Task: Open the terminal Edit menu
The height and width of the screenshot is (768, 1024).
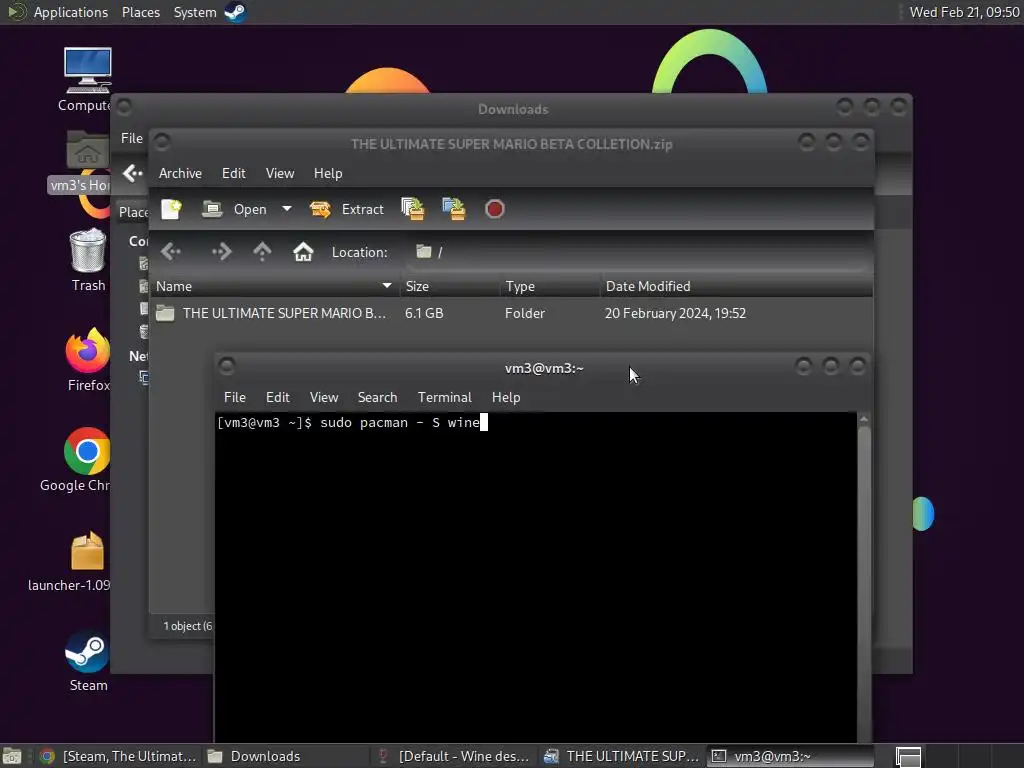Action: 278,397
